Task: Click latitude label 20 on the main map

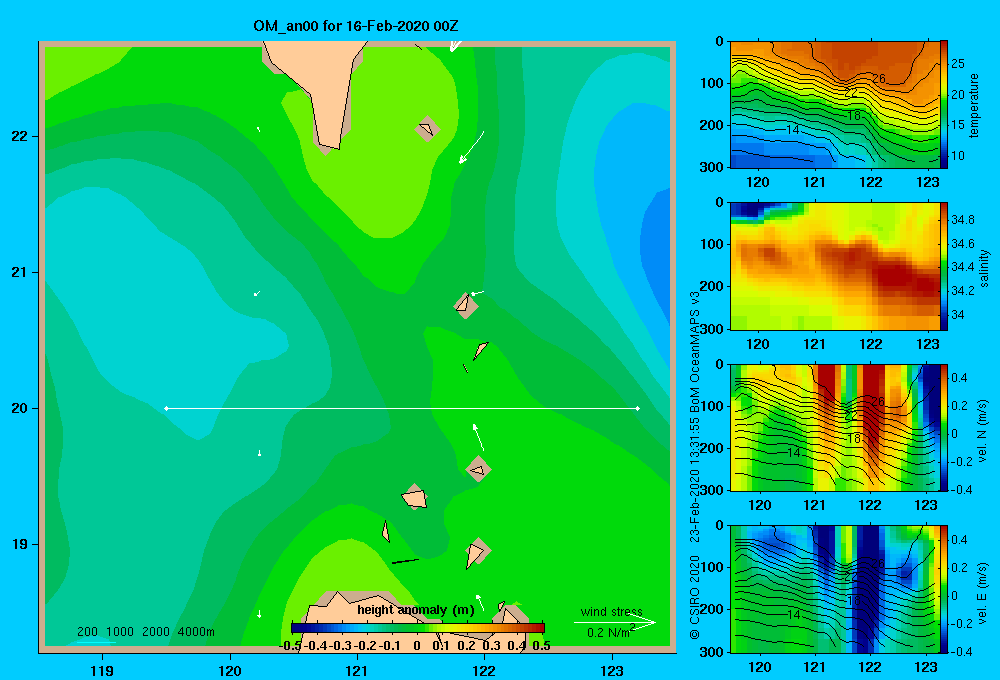Action: (20, 408)
